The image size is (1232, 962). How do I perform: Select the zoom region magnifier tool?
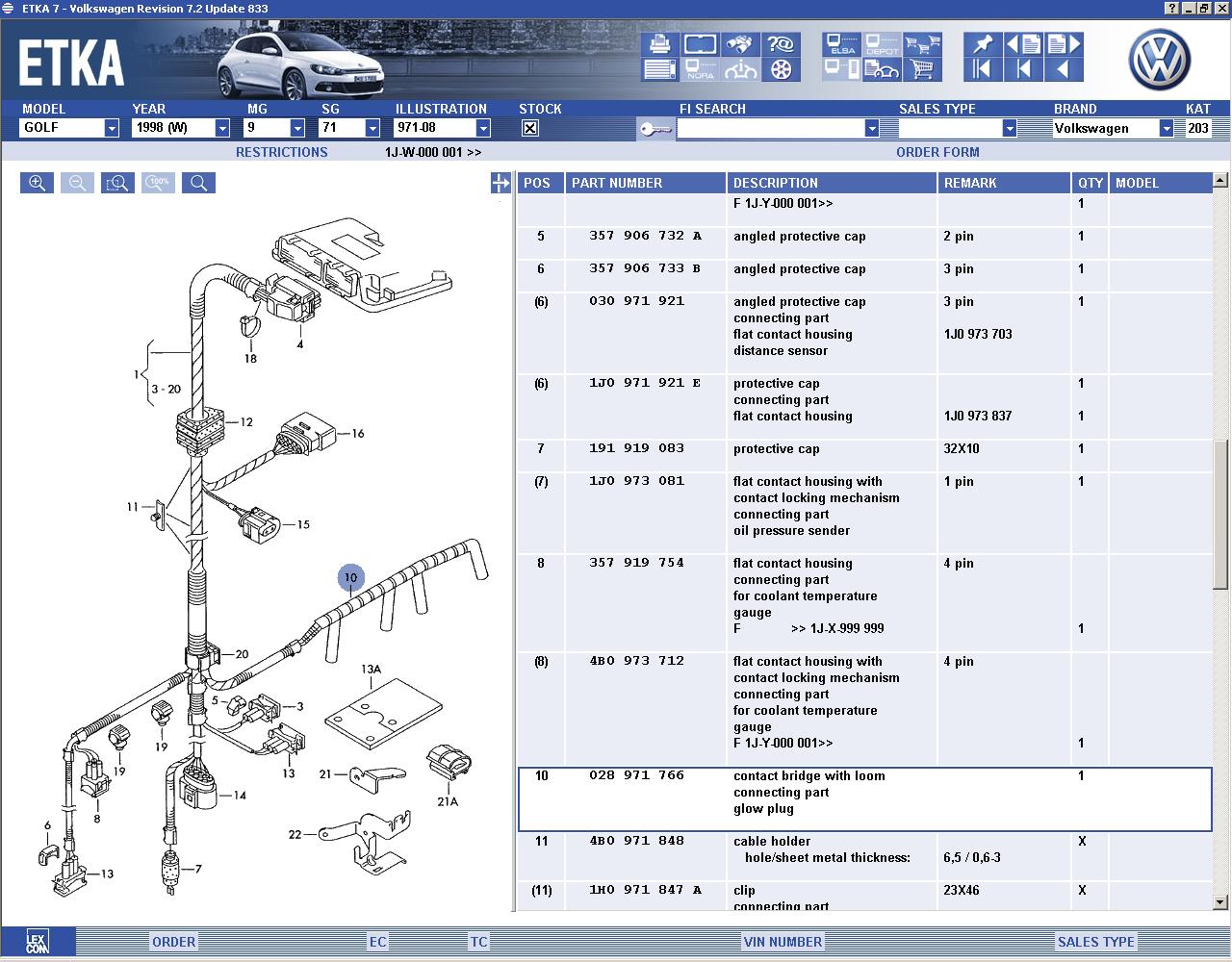coord(117,183)
